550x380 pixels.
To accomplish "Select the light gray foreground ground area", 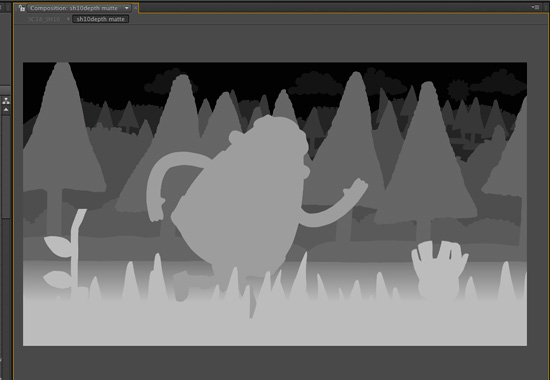I will [x=275, y=323].
